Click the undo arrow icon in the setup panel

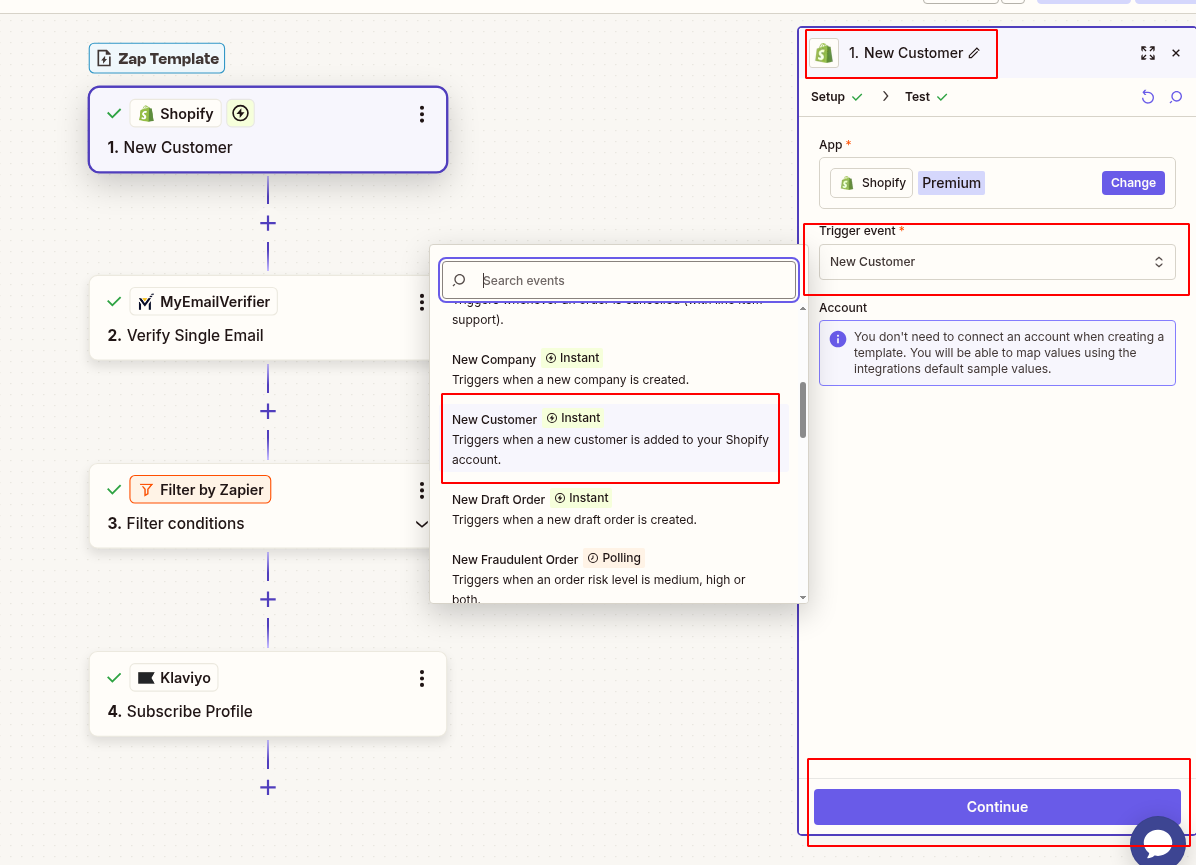(x=1148, y=96)
